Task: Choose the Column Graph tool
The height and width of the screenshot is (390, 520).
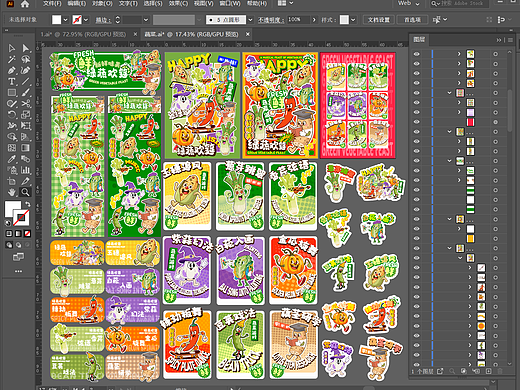Action: (x=26, y=170)
